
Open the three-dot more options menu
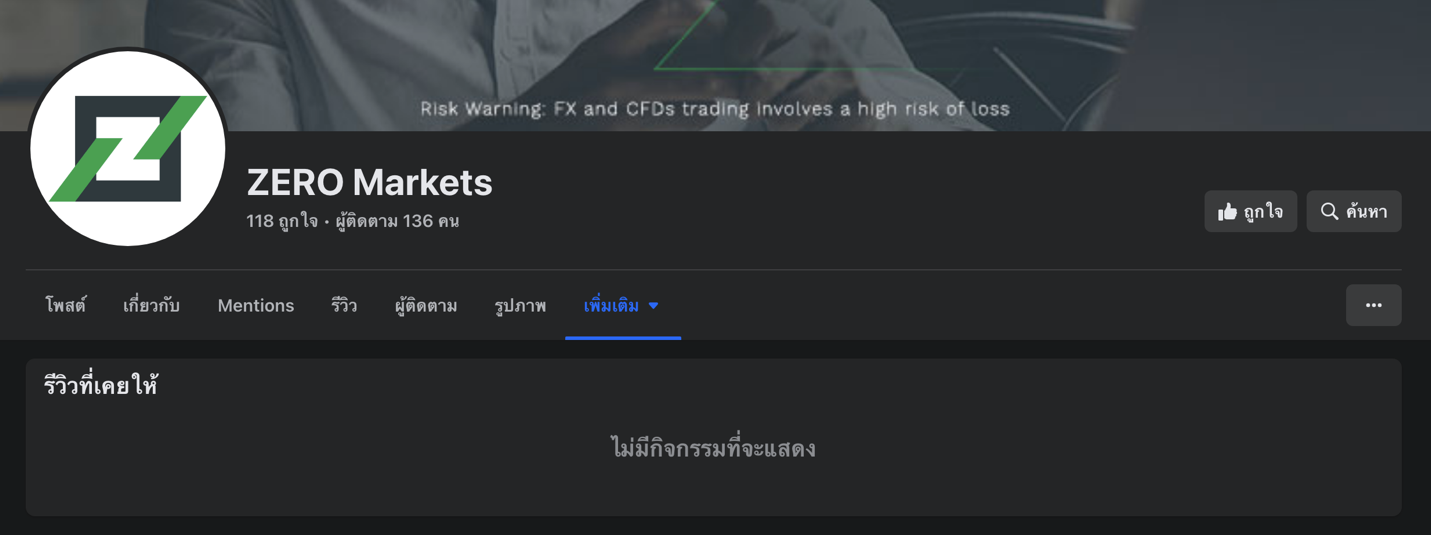[1374, 305]
